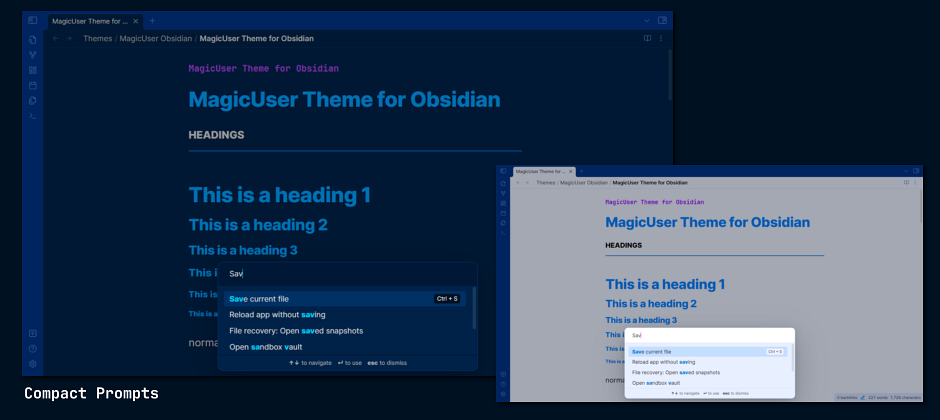Open tab list chevron in dark window

coord(647,20)
